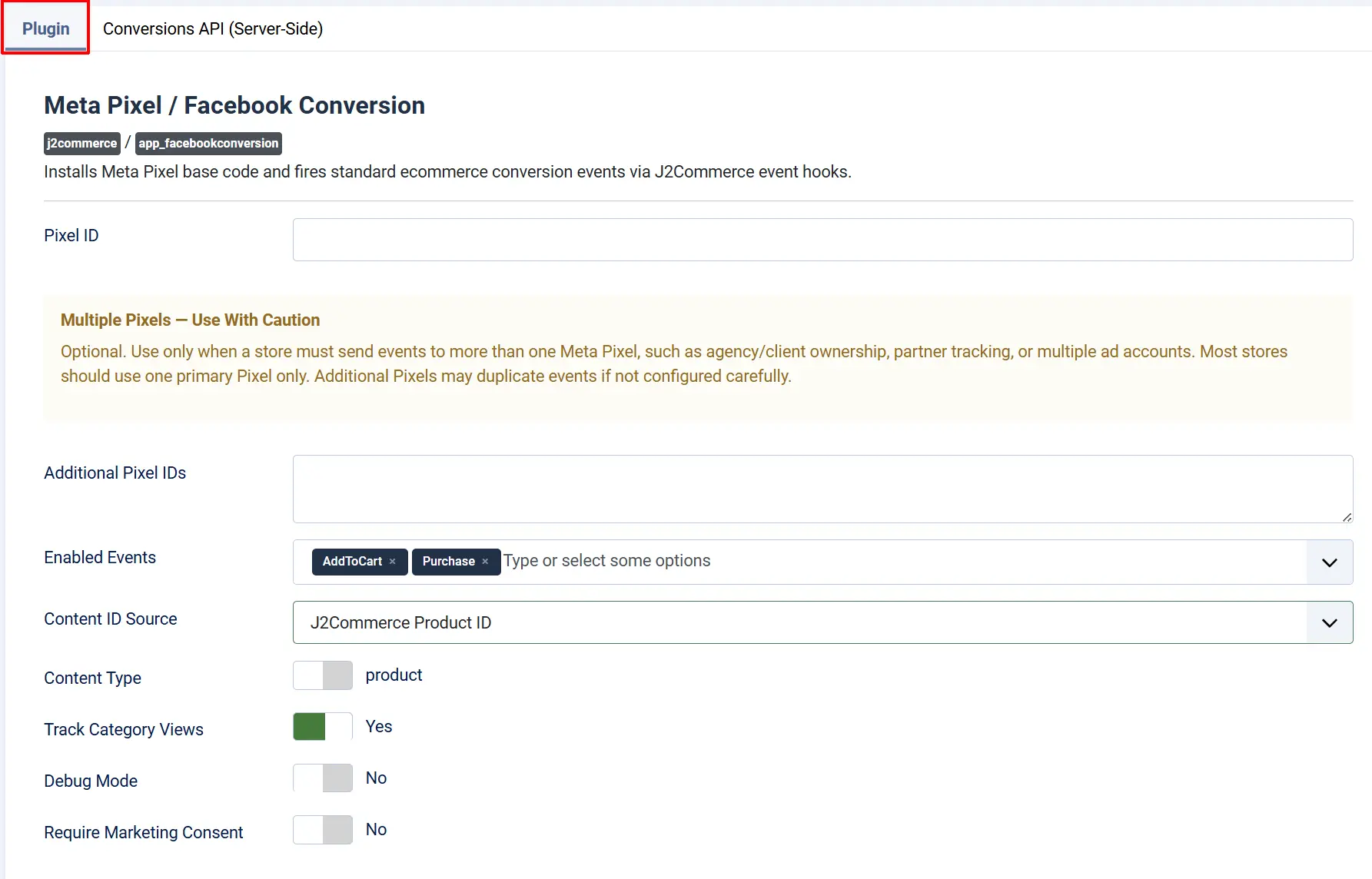Open the Content ID Source dropdown
1372x879 pixels.
(822, 622)
